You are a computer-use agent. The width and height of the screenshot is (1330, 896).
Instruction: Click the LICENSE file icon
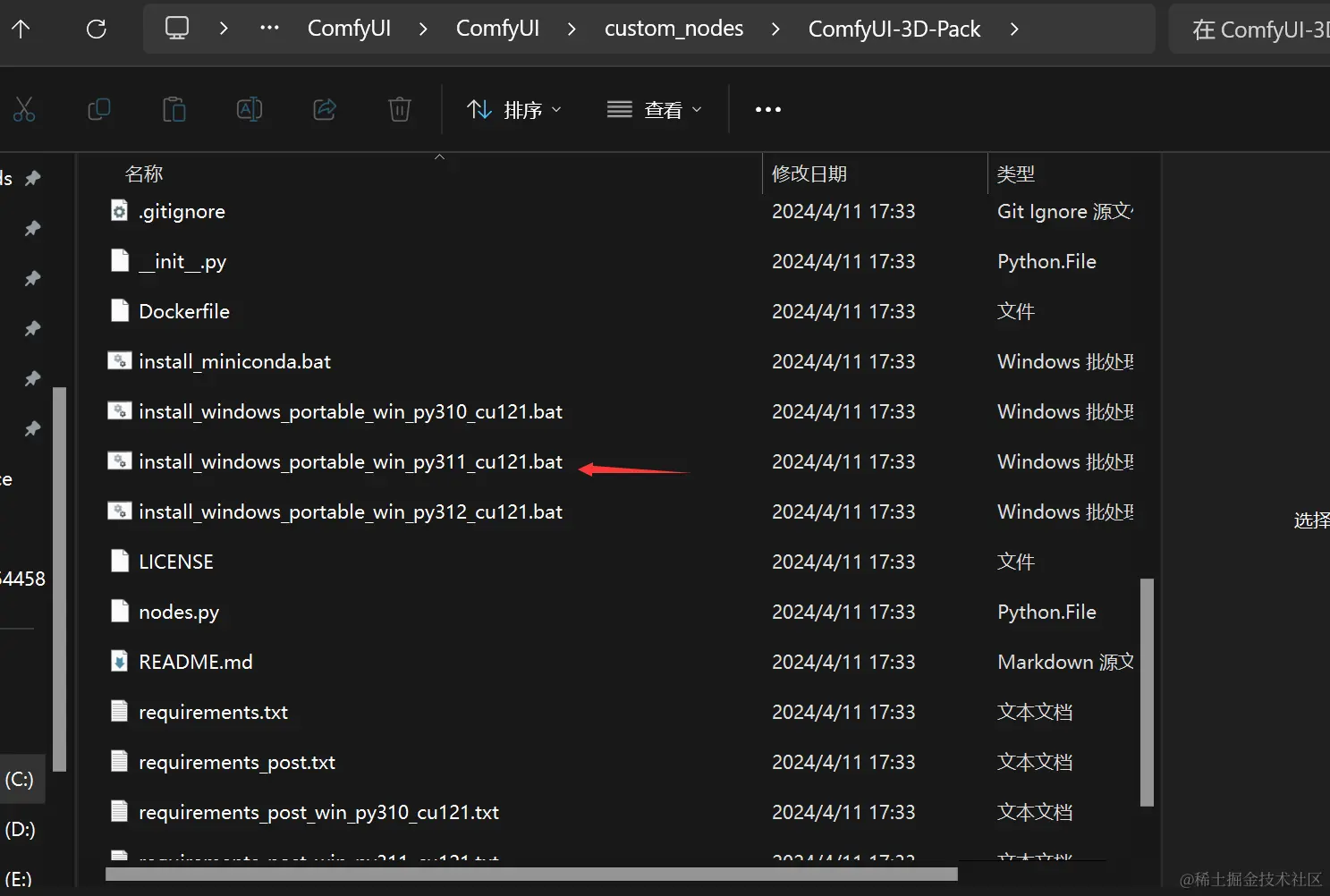point(120,561)
